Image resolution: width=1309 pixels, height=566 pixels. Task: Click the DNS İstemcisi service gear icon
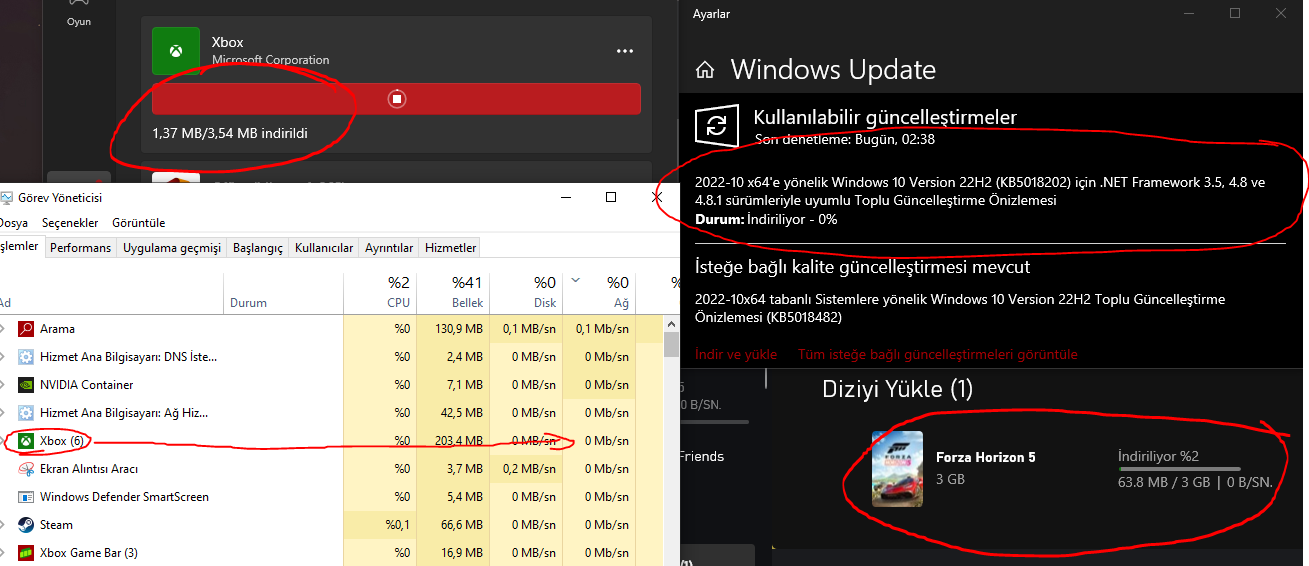coord(25,357)
